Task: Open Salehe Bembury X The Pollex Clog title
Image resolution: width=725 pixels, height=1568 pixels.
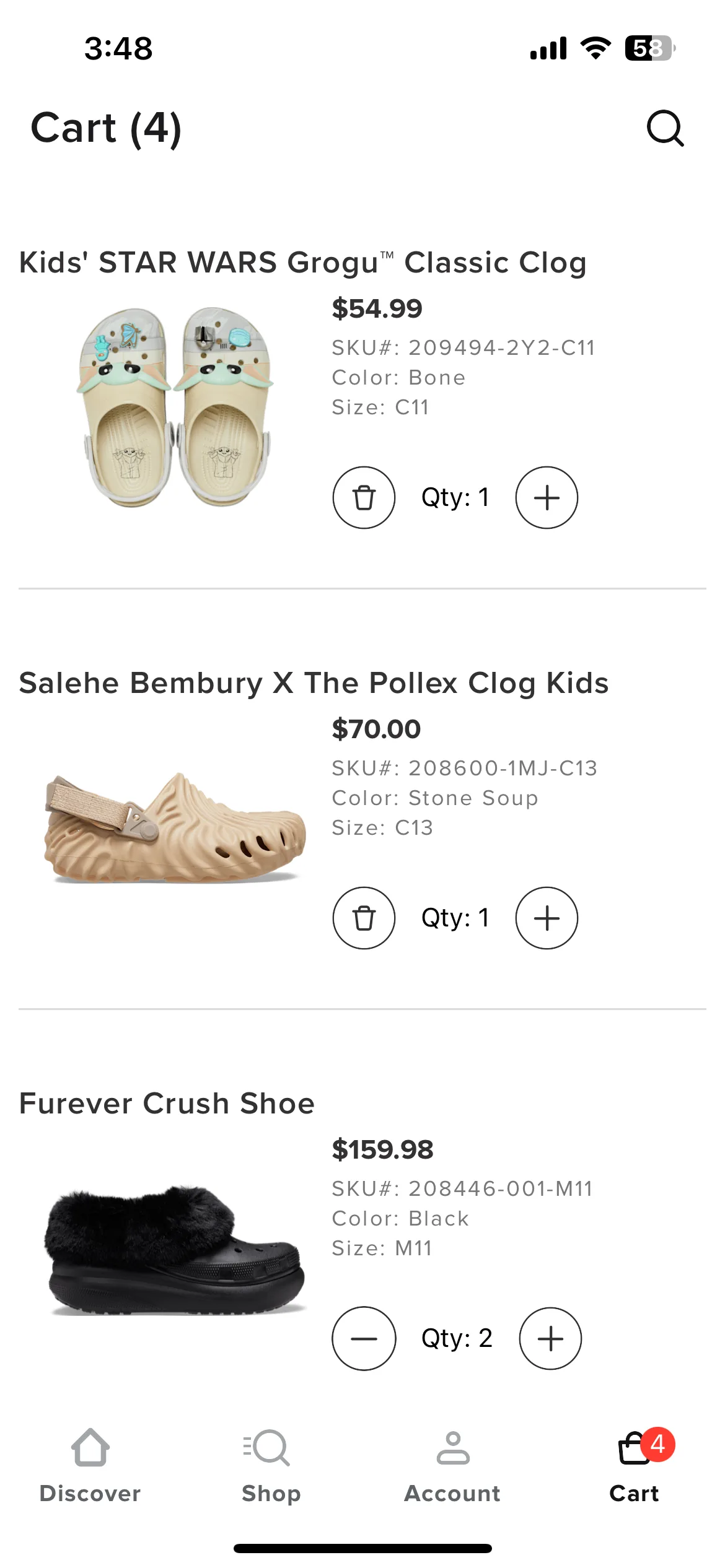Action: [x=314, y=683]
